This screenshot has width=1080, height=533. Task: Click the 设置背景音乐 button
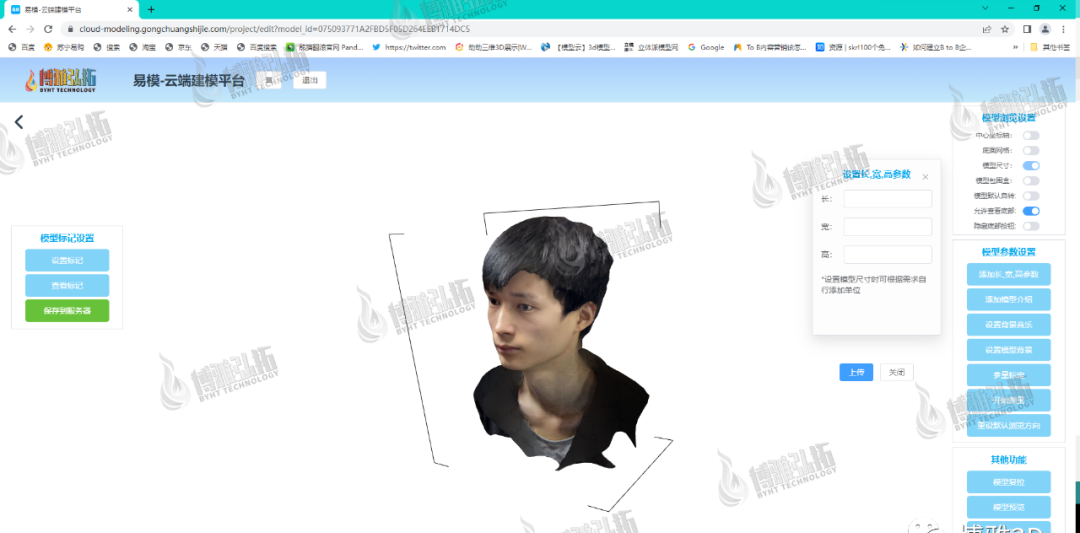[1008, 325]
